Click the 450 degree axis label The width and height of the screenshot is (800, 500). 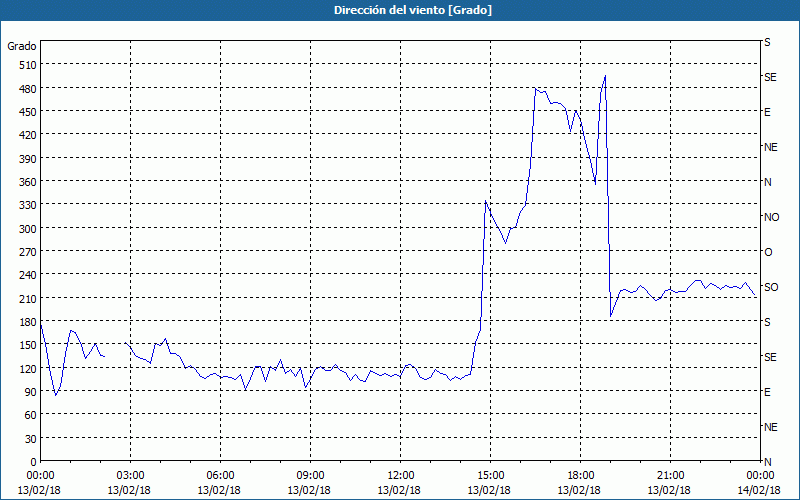tap(28, 112)
